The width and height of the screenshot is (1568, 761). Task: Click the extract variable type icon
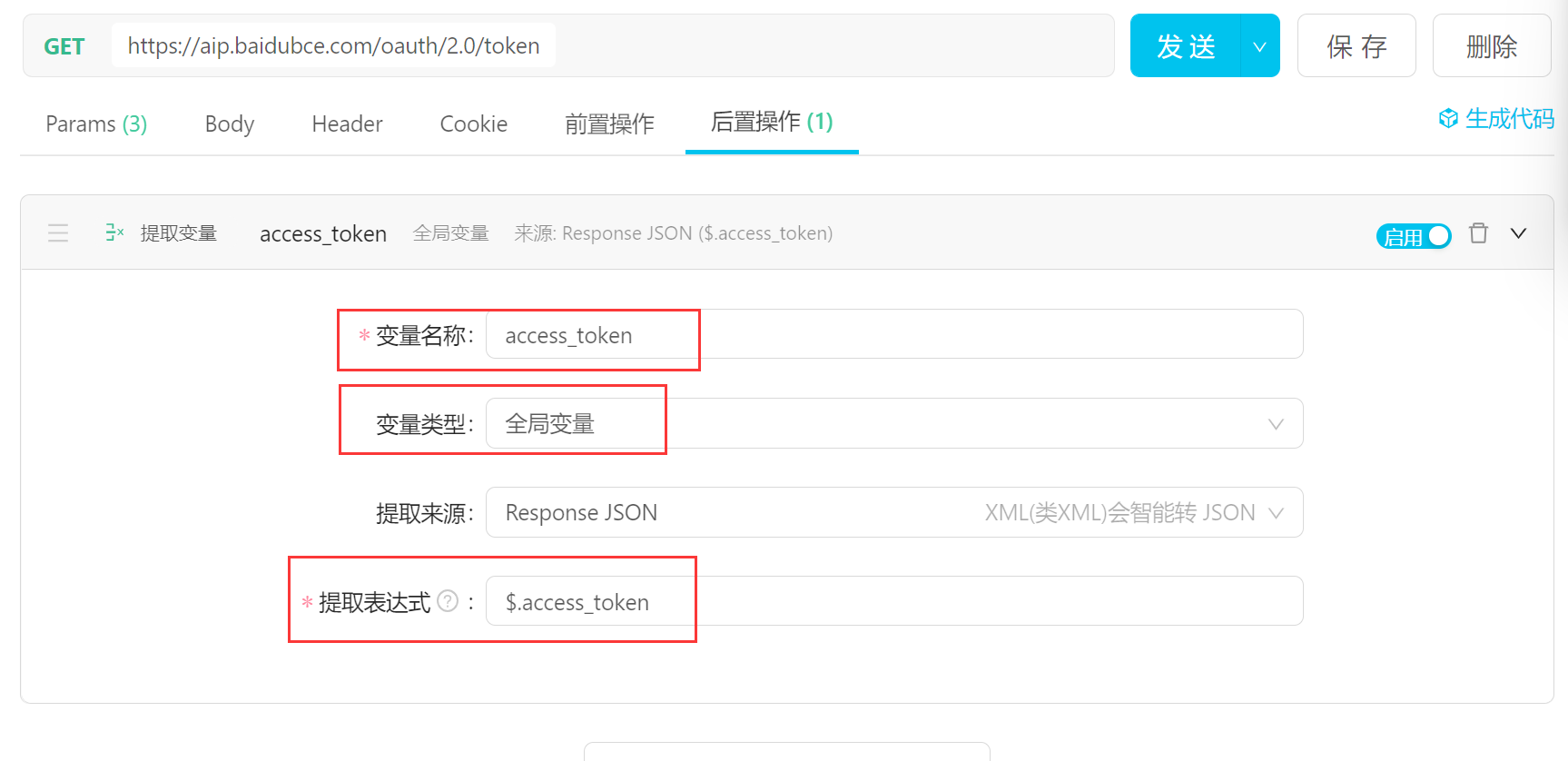pyautogui.click(x=114, y=232)
